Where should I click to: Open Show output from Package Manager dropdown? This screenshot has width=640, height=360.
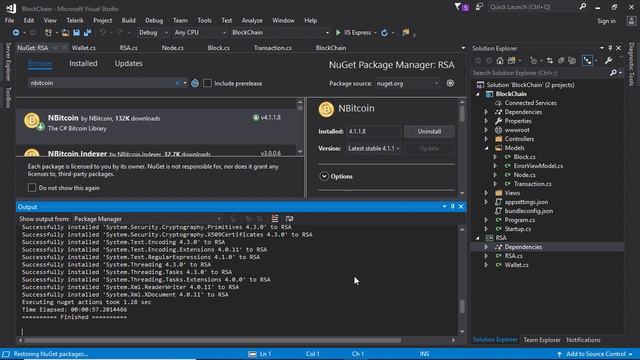(147, 219)
